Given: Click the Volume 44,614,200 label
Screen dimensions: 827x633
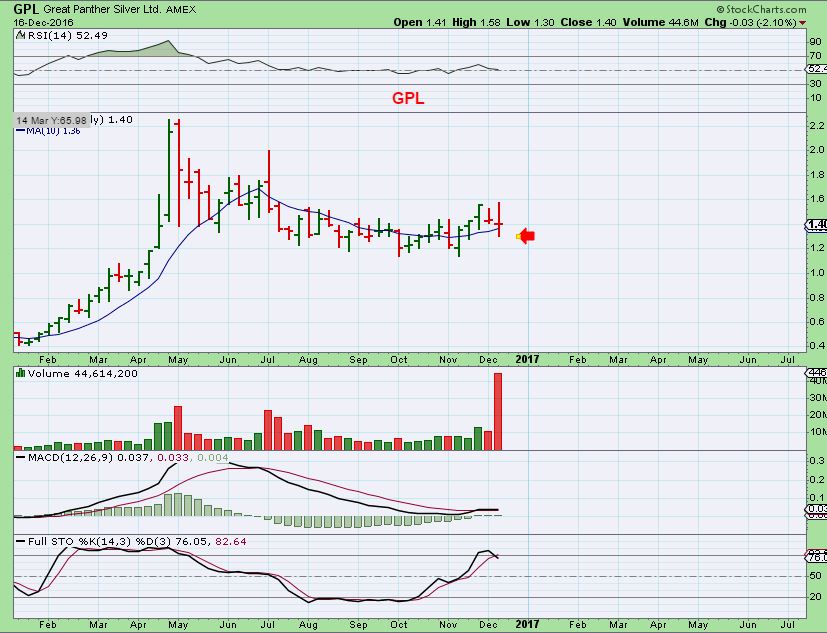Looking at the screenshot, I should pyautogui.click(x=83, y=373).
